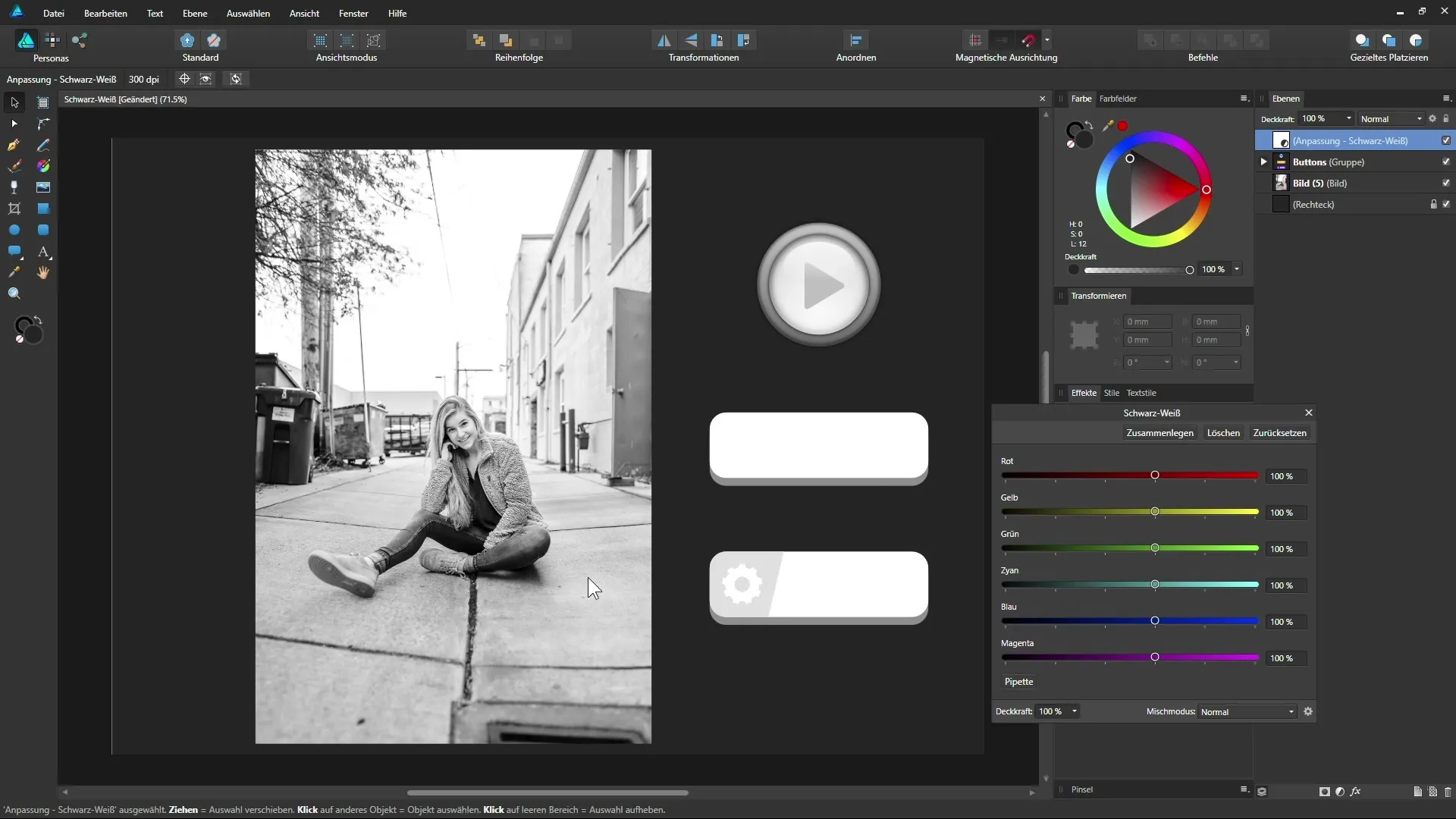Select the Ellipse tool
This screenshot has height=819, width=1456.
[x=14, y=230]
